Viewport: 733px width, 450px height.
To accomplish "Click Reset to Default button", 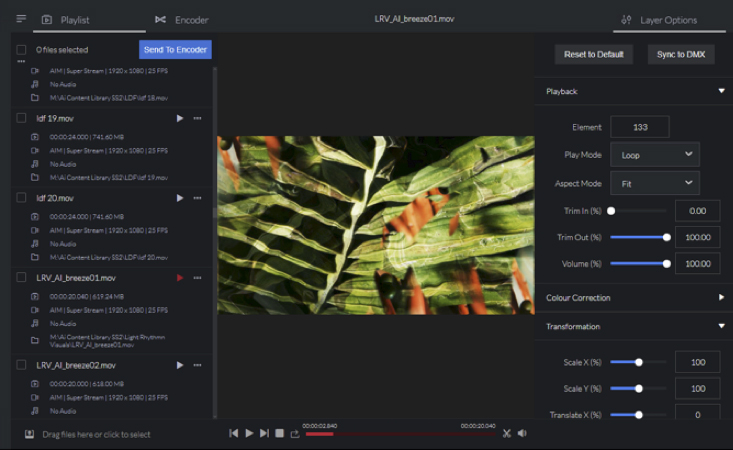I will click(x=594, y=55).
